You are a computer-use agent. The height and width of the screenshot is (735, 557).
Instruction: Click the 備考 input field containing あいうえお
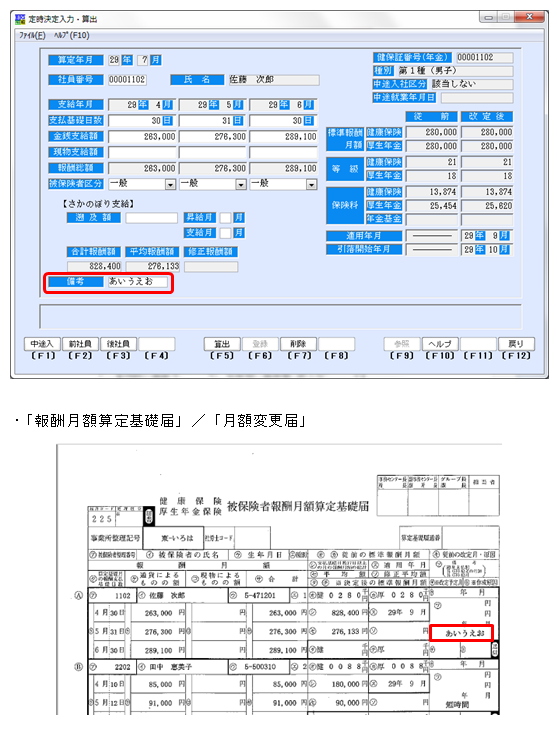(137, 282)
